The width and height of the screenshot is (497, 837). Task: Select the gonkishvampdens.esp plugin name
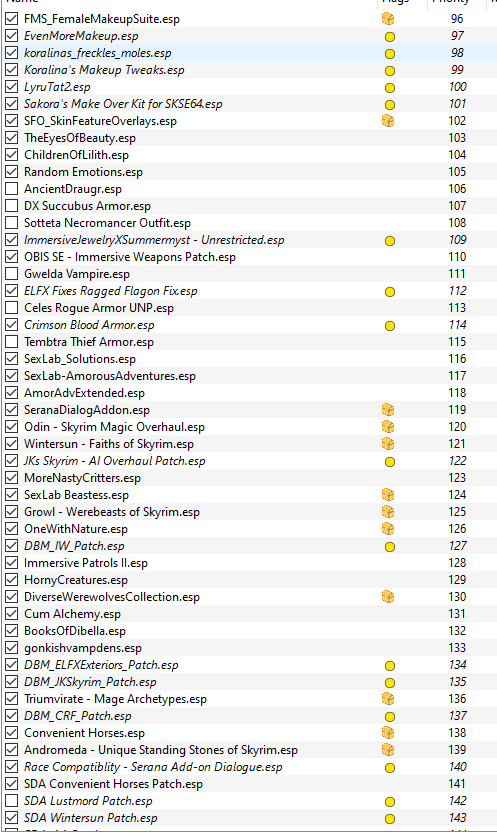tap(83, 649)
